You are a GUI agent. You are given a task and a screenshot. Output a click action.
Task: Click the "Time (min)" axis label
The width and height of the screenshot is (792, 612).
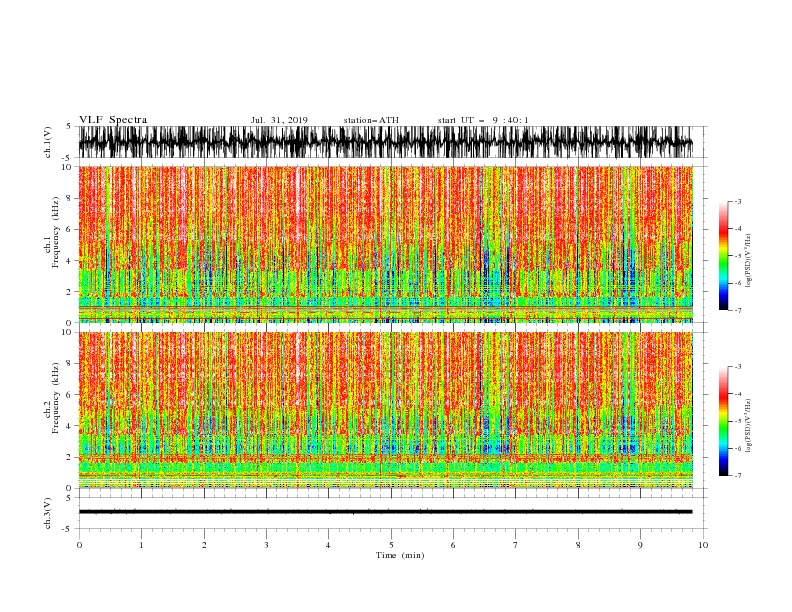pyautogui.click(x=400, y=555)
